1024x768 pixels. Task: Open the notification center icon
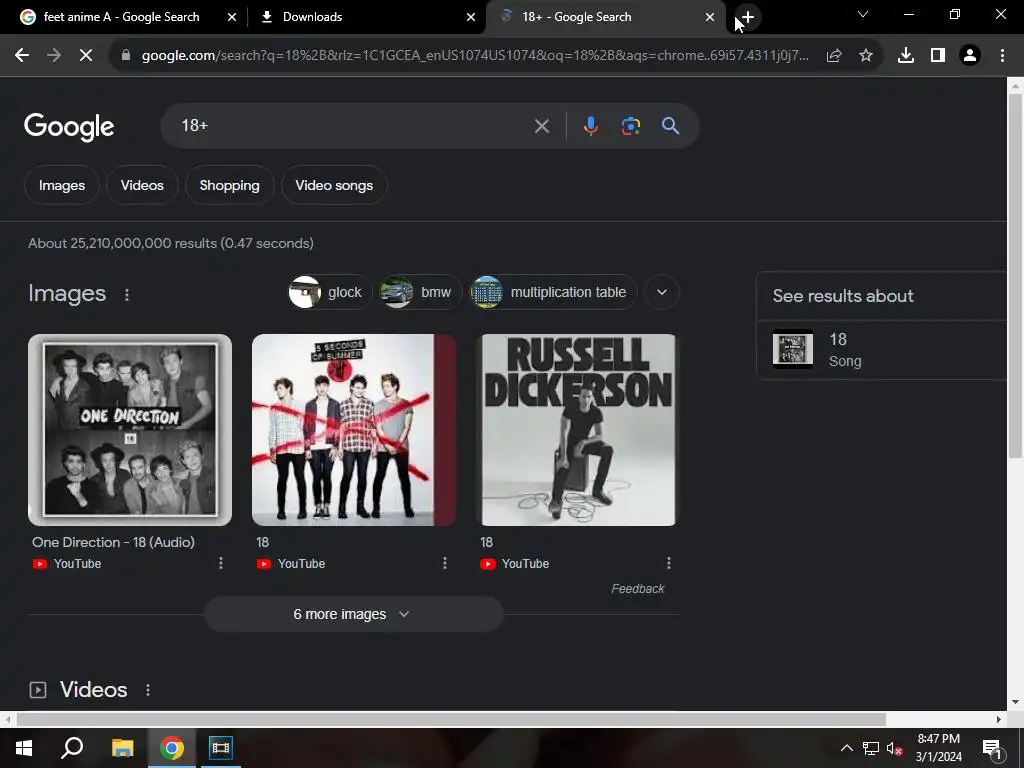pos(992,748)
